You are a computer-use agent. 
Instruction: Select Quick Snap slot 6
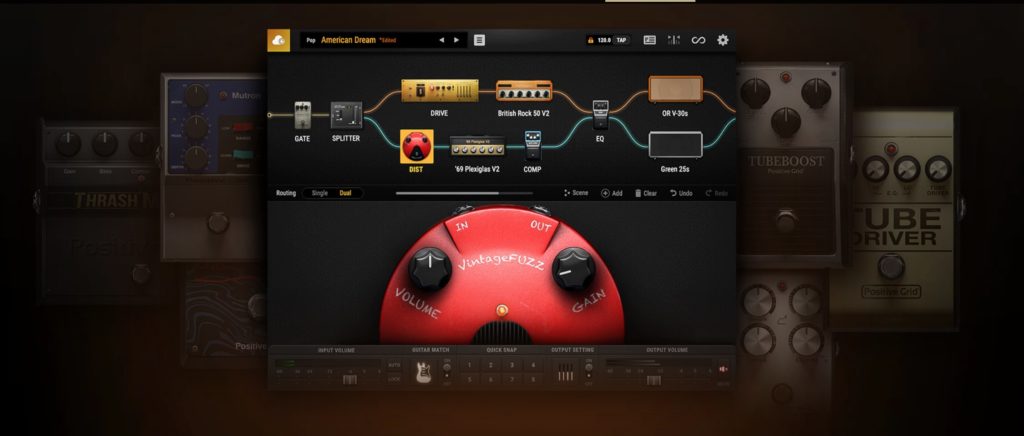pyautogui.click(x=490, y=379)
